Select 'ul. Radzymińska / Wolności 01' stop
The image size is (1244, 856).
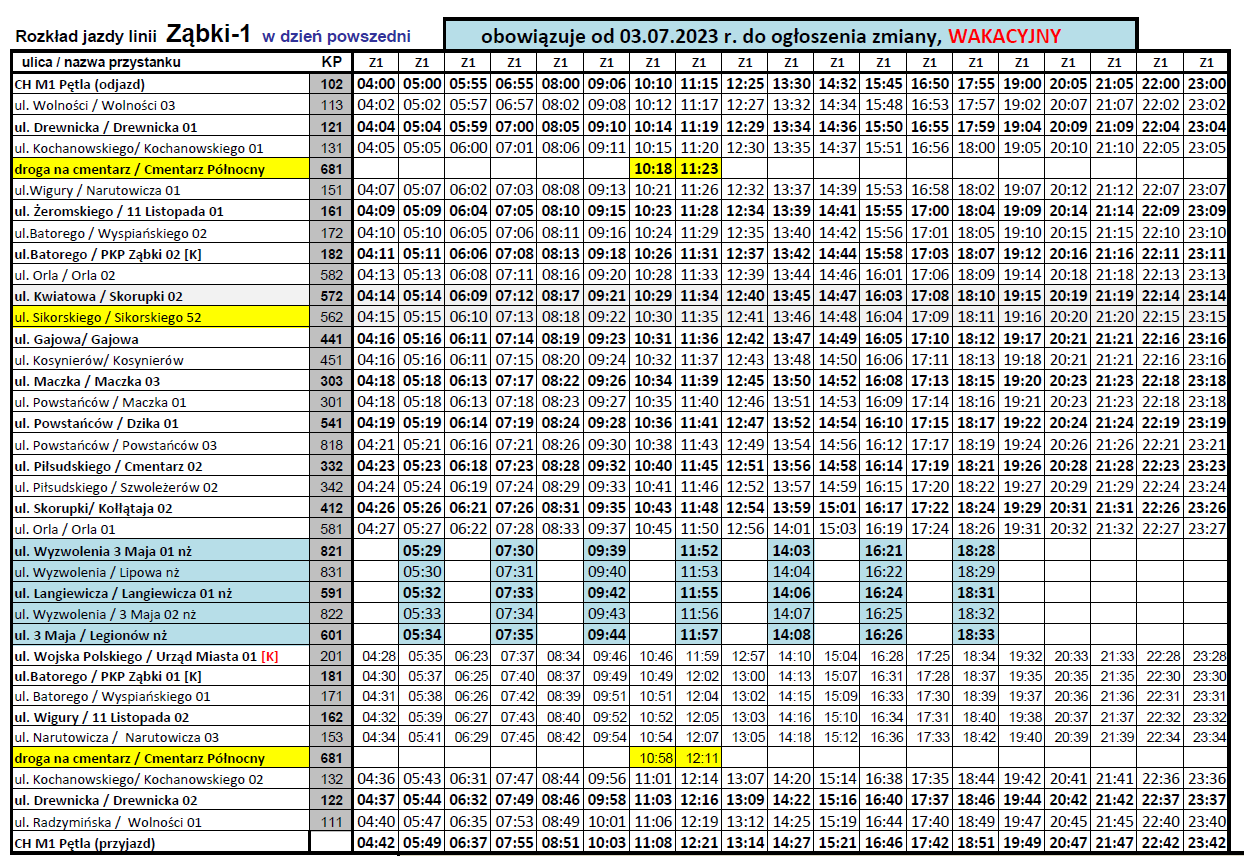tap(107, 822)
